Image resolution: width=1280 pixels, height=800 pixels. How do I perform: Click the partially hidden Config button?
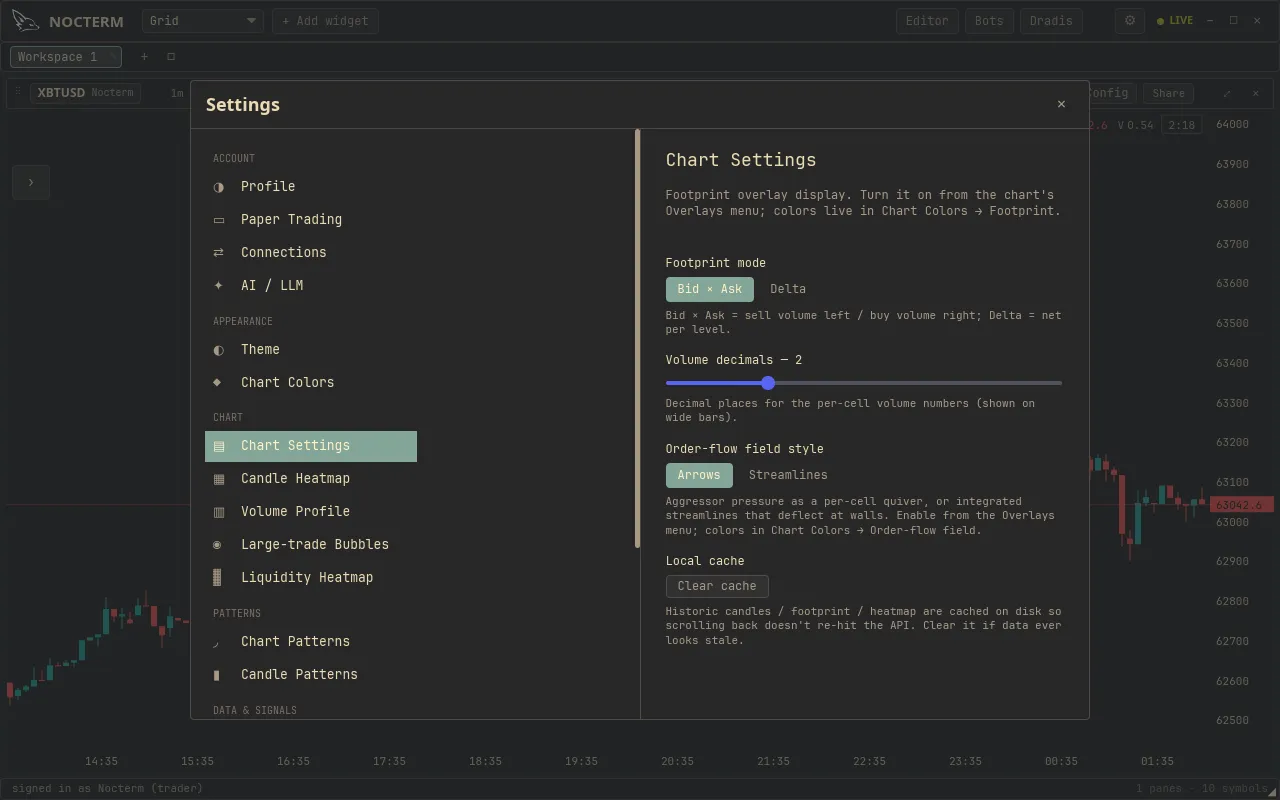pos(1112,93)
